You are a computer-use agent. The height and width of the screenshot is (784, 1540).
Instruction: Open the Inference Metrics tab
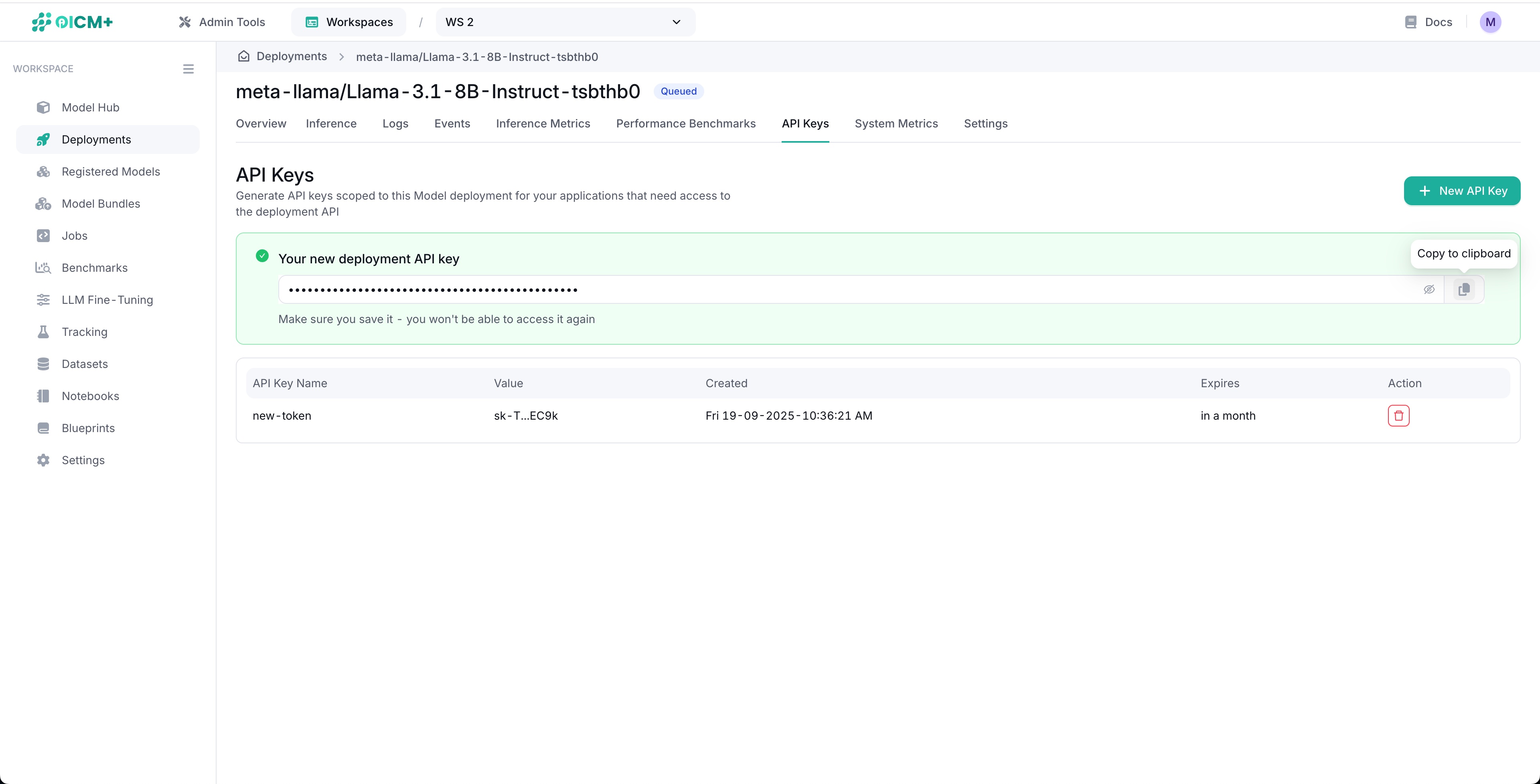543,124
